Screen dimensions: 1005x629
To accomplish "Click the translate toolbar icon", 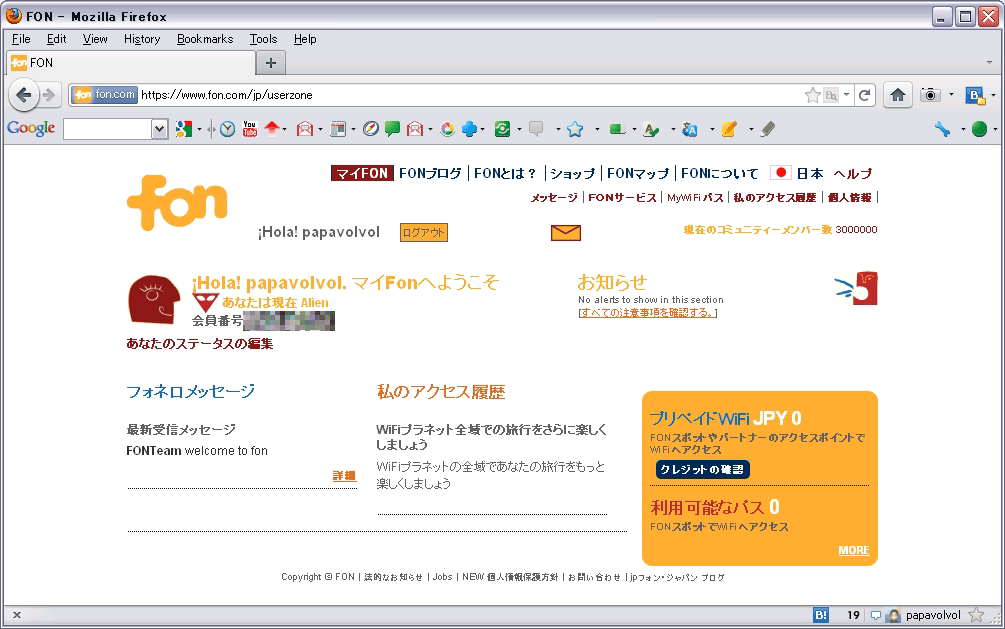I will click(690, 129).
